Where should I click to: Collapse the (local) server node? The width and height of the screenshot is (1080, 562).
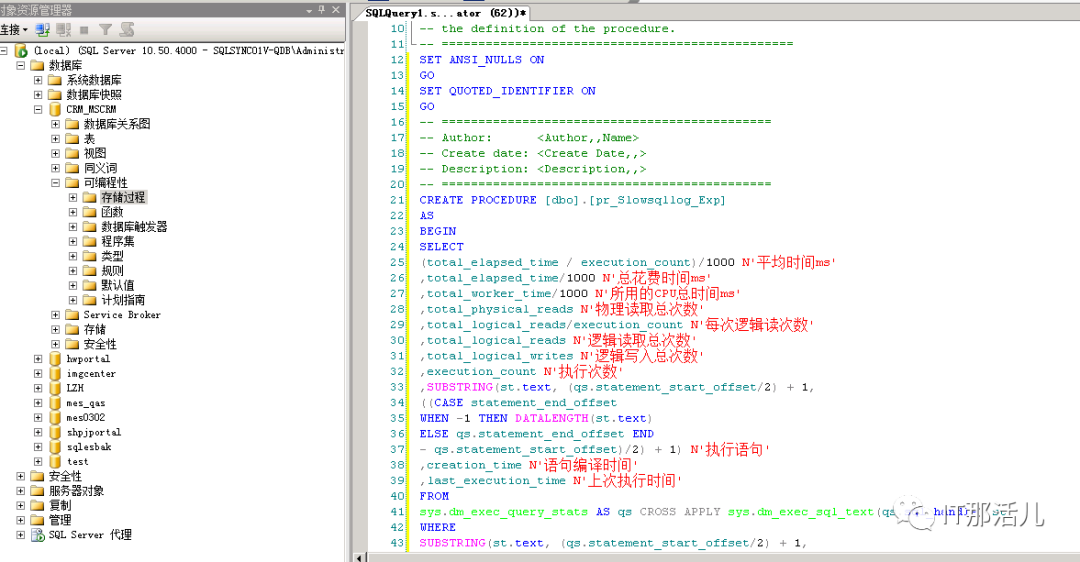click(3, 51)
